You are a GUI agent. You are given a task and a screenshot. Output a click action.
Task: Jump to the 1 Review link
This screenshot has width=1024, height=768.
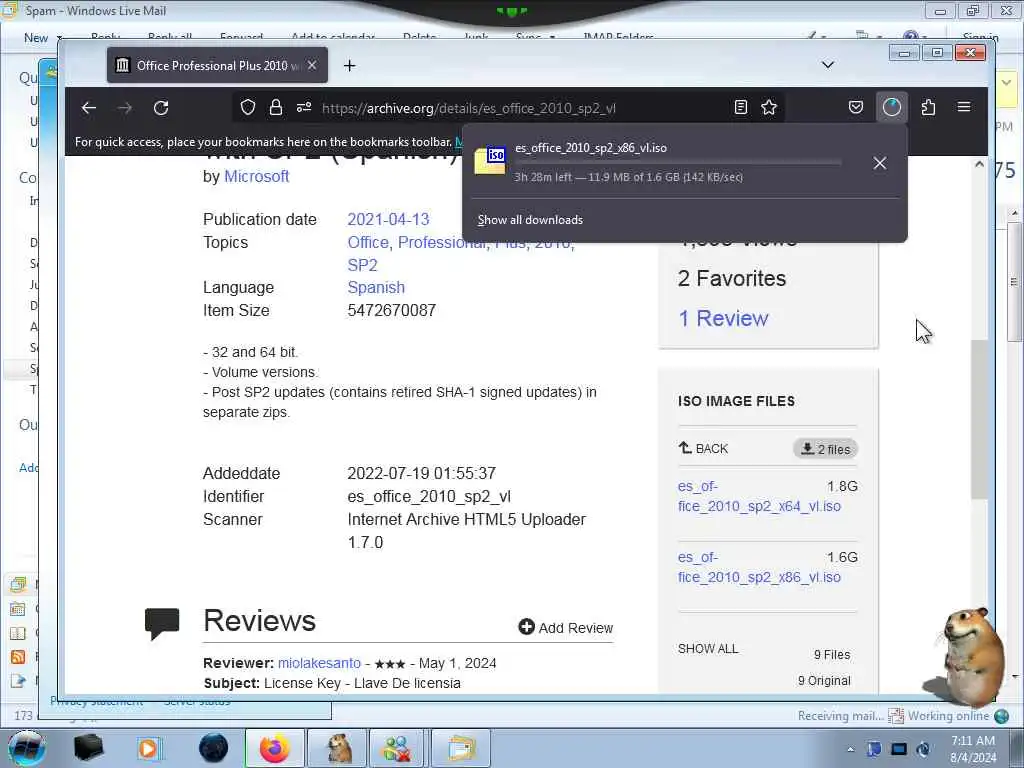pyautogui.click(x=724, y=318)
